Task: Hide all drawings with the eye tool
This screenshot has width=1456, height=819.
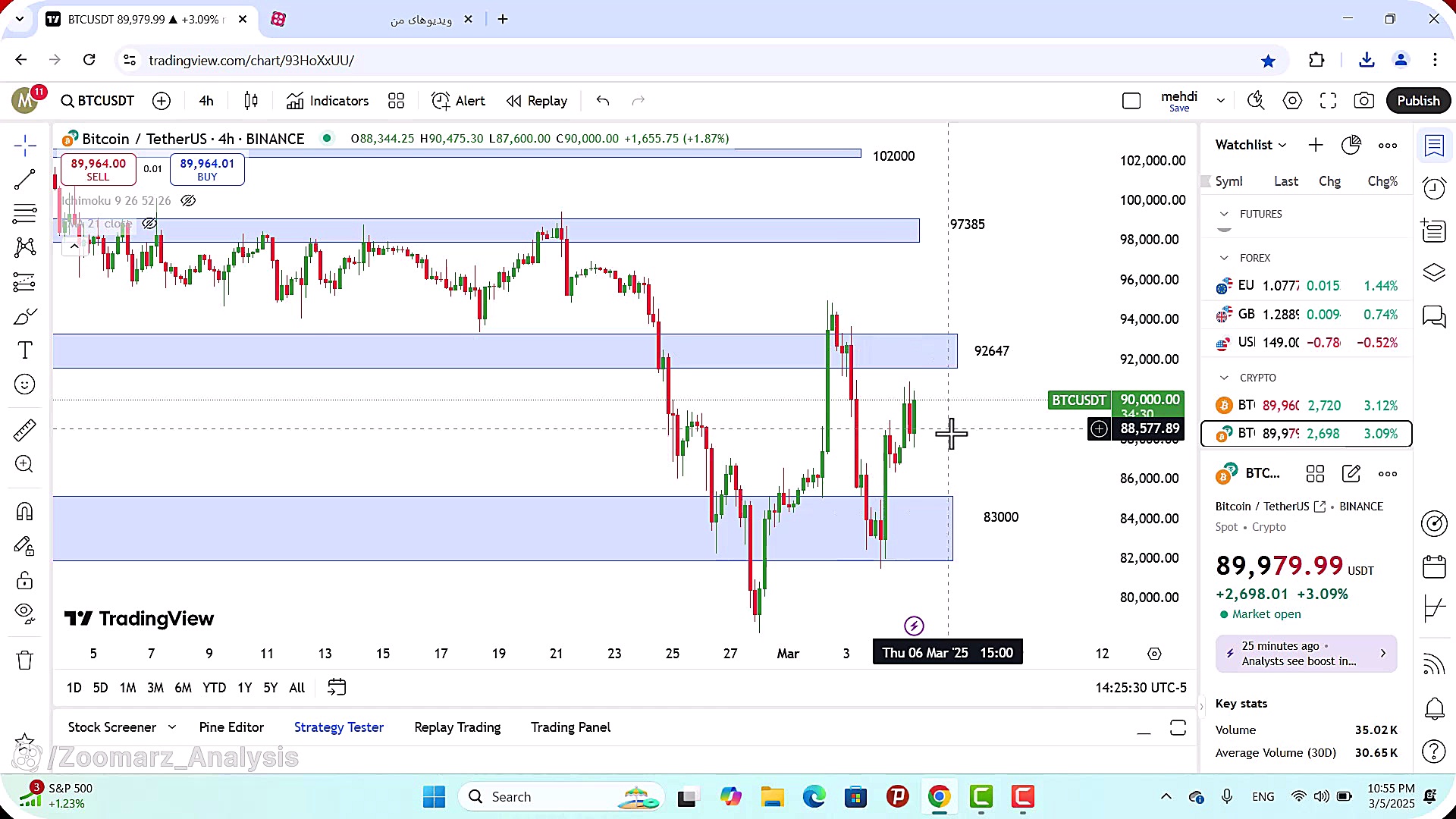Action: click(x=24, y=613)
